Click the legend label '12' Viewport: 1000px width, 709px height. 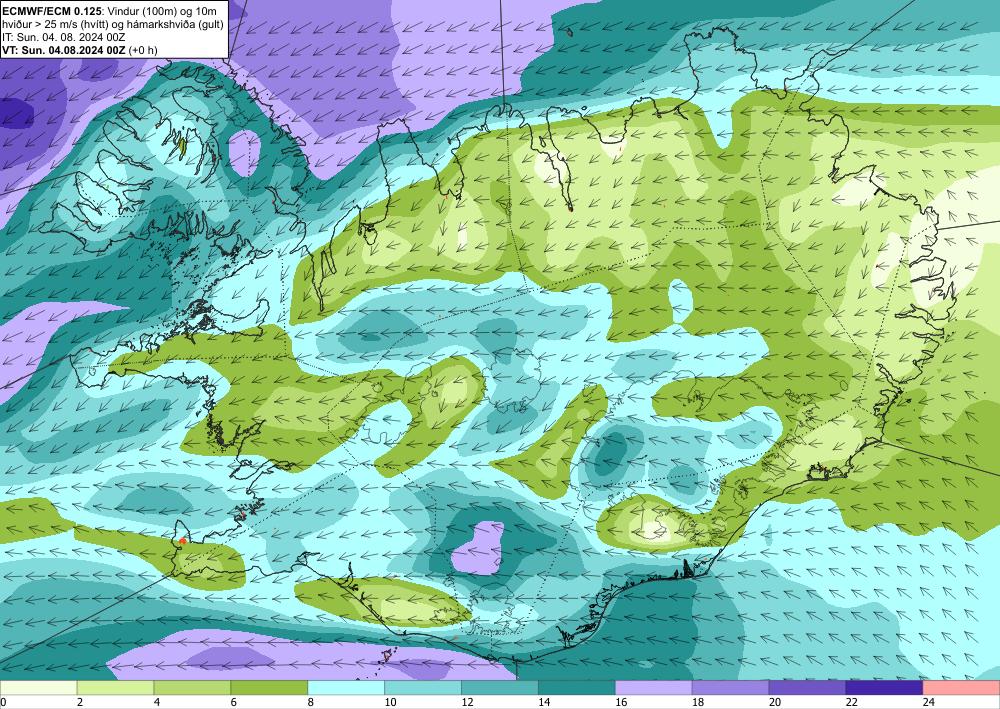pyautogui.click(x=468, y=702)
